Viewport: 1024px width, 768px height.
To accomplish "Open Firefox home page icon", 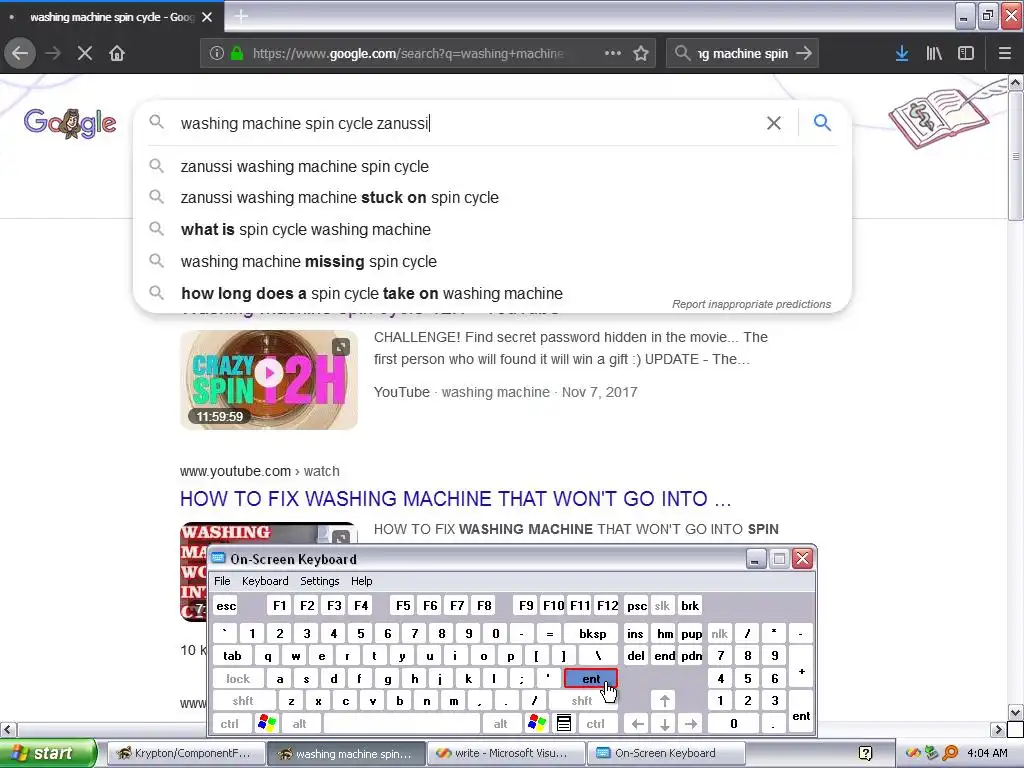I will (117, 53).
